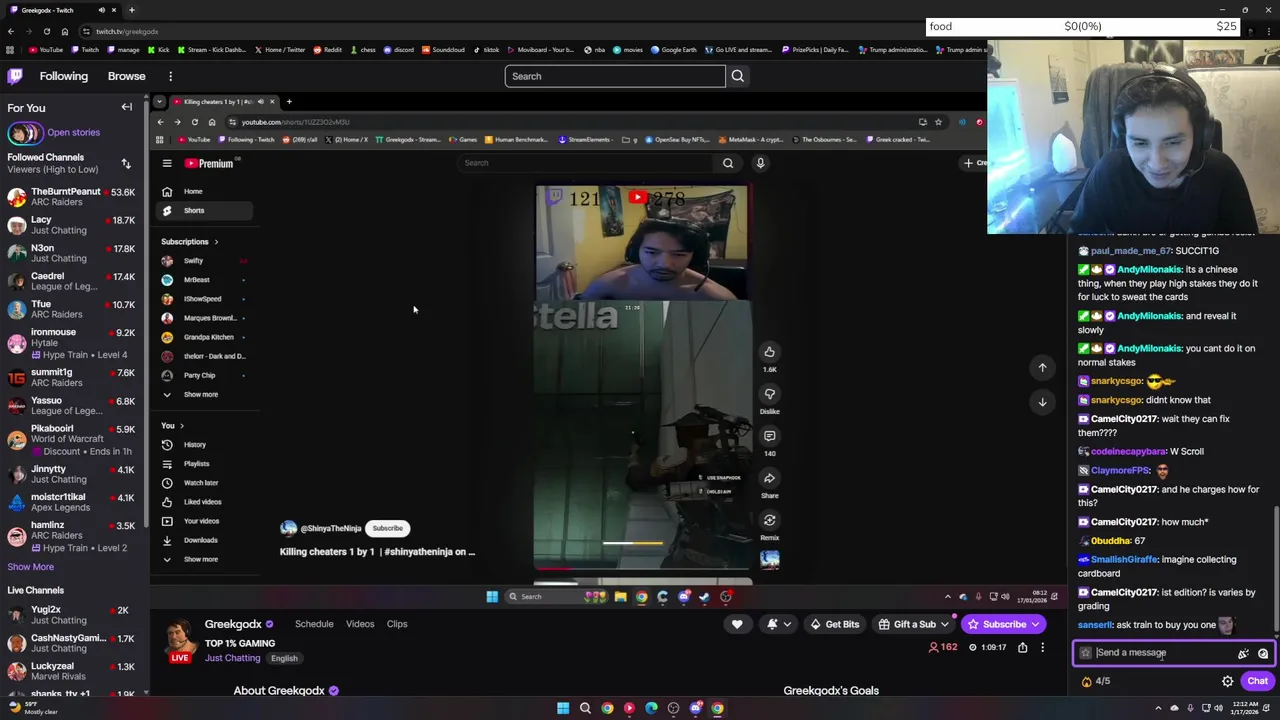Like the YouTube short
This screenshot has width=1280, height=720.
tap(769, 352)
